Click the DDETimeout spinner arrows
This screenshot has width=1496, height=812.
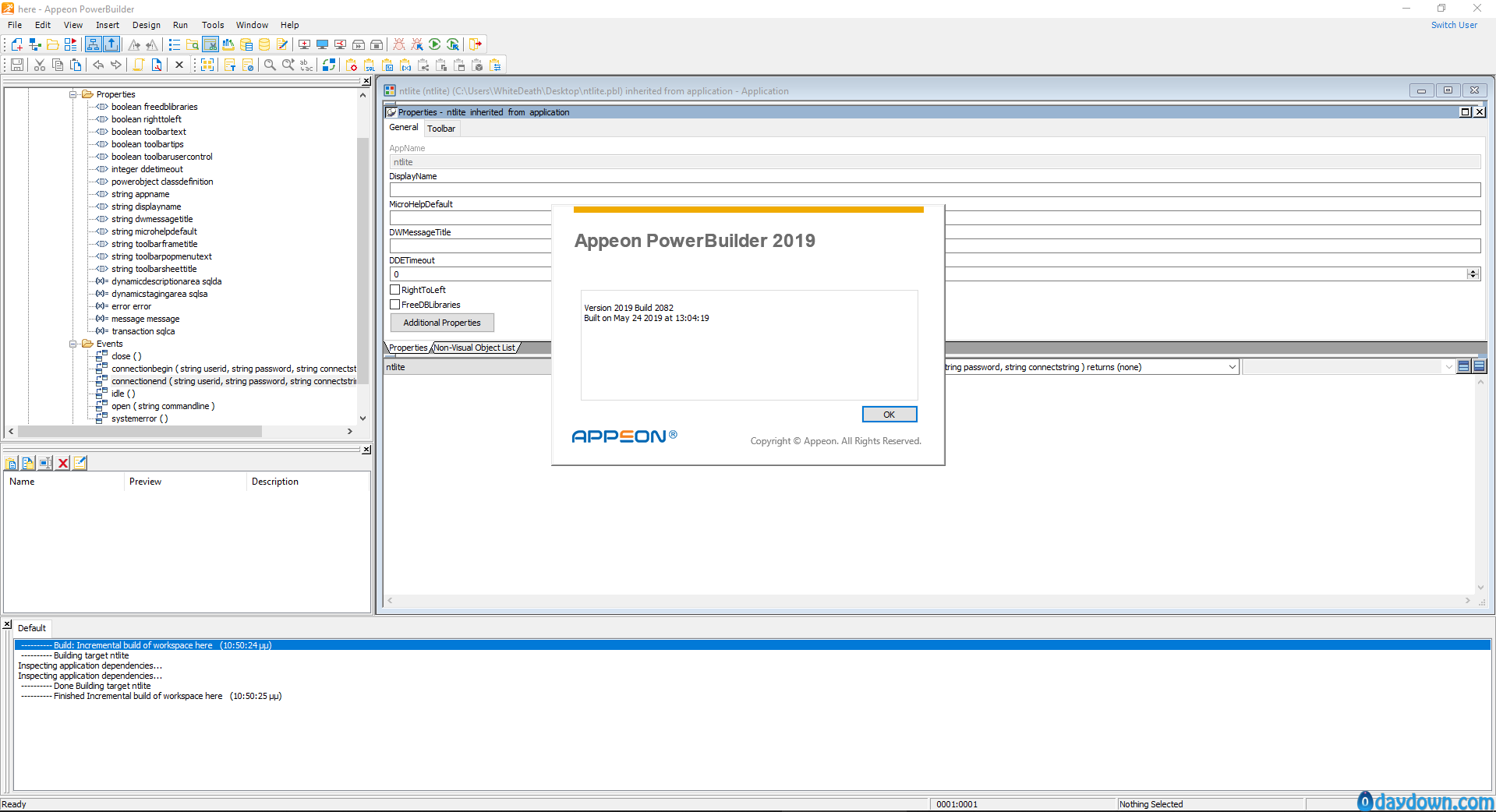1473,274
